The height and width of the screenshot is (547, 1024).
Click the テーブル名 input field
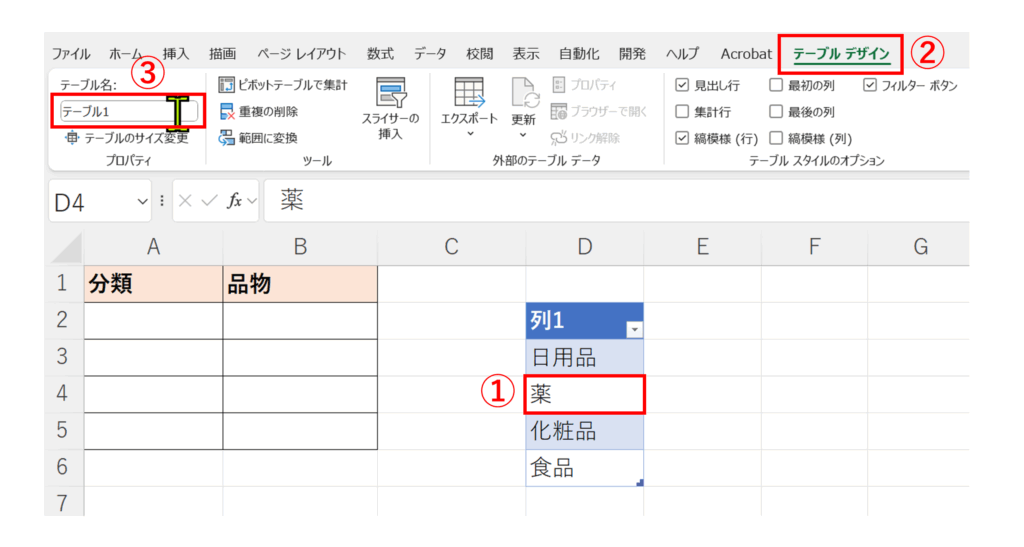[115, 112]
